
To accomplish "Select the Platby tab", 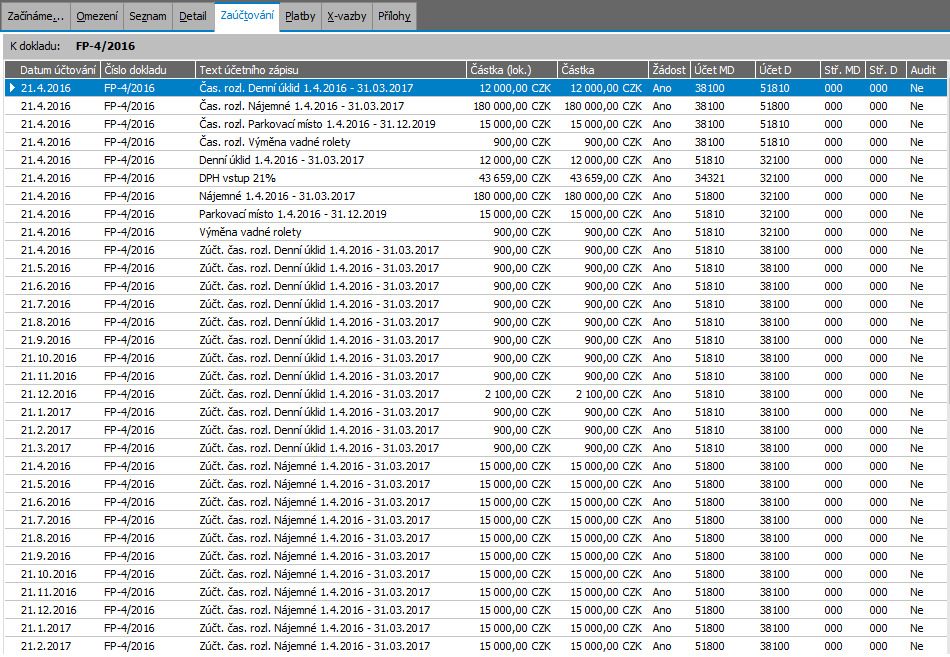I will pyautogui.click(x=300, y=16).
